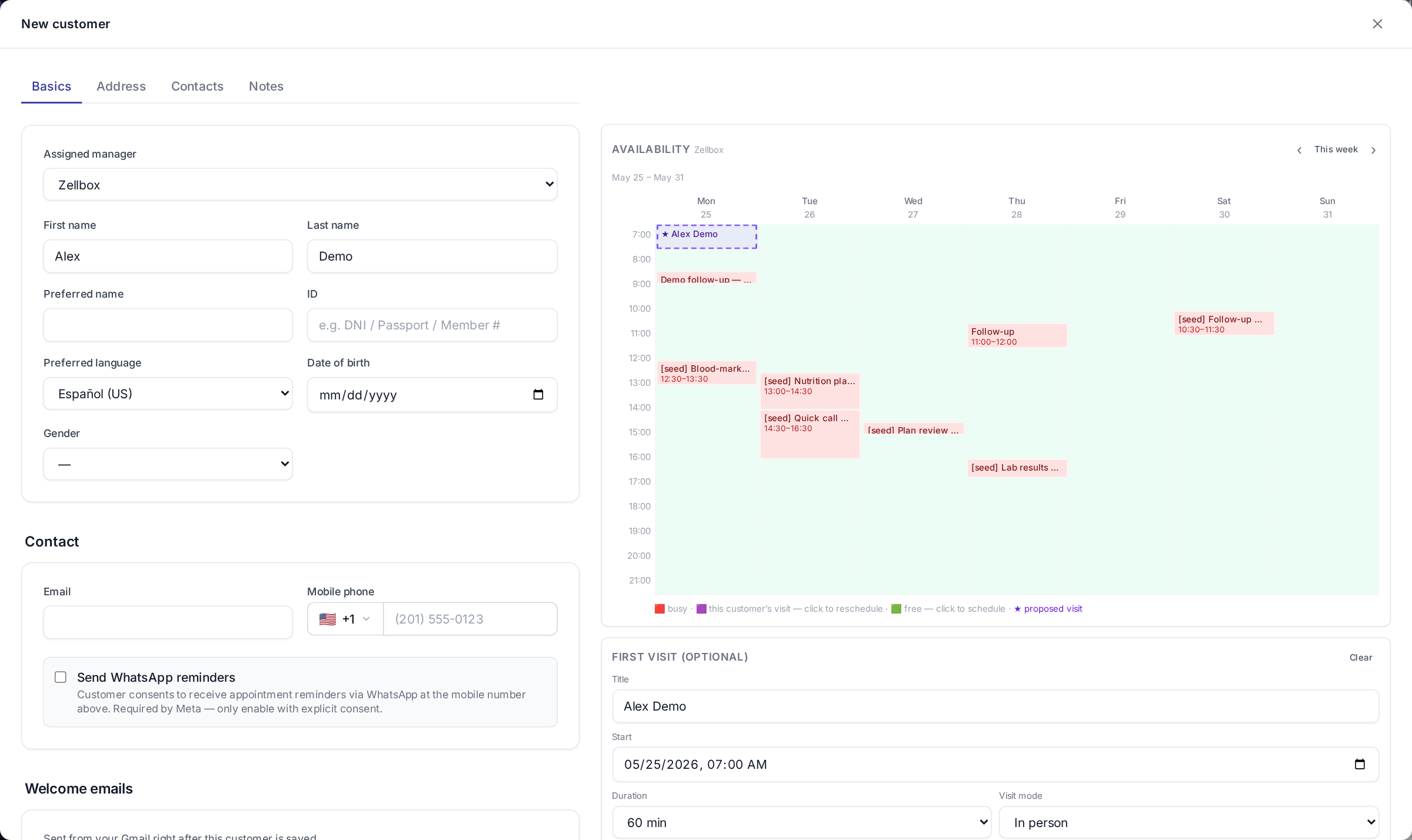
Task: Click the Date of birth field
Action: (x=432, y=395)
